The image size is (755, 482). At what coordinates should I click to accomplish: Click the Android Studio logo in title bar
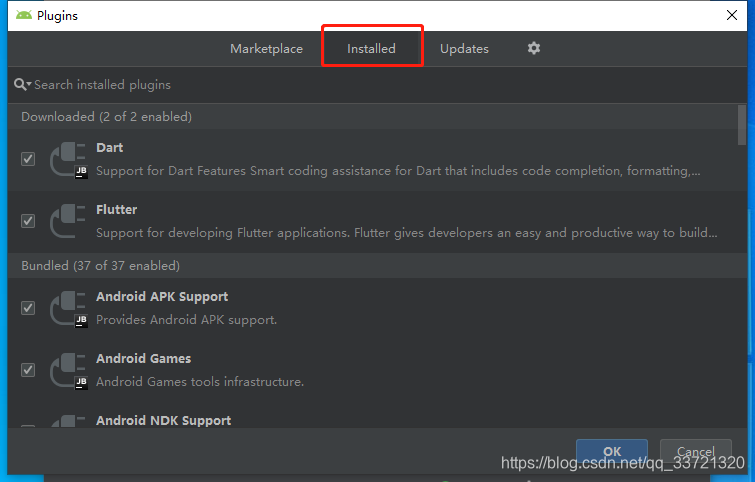click(24, 15)
